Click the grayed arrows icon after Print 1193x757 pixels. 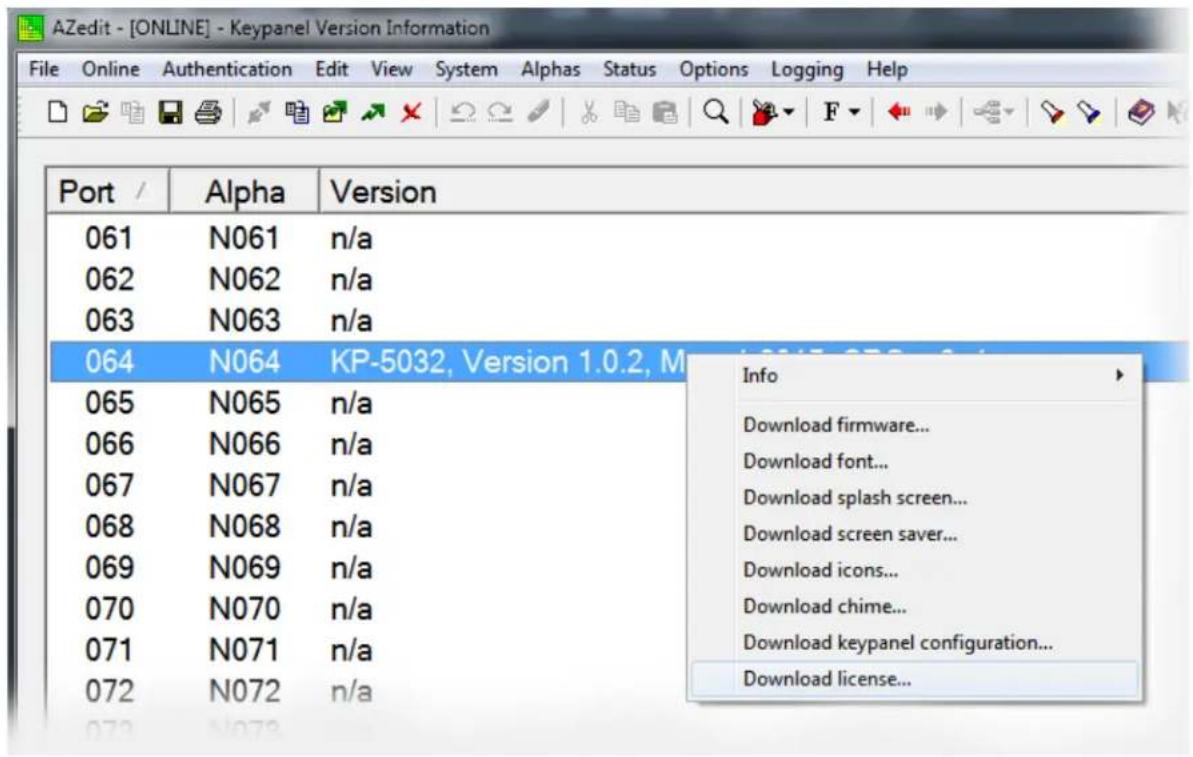259,113
